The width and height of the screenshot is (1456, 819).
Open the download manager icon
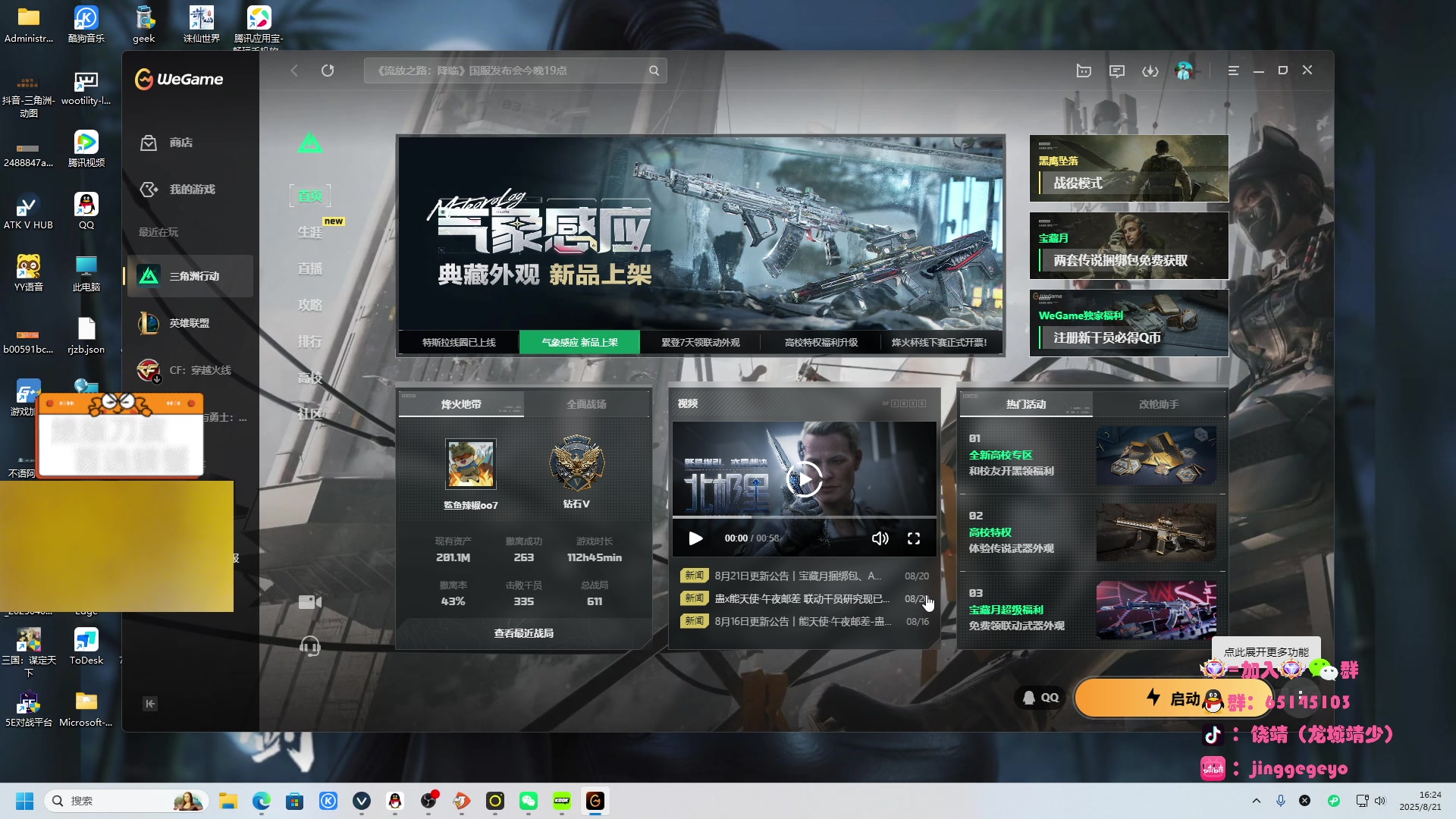(x=1150, y=71)
